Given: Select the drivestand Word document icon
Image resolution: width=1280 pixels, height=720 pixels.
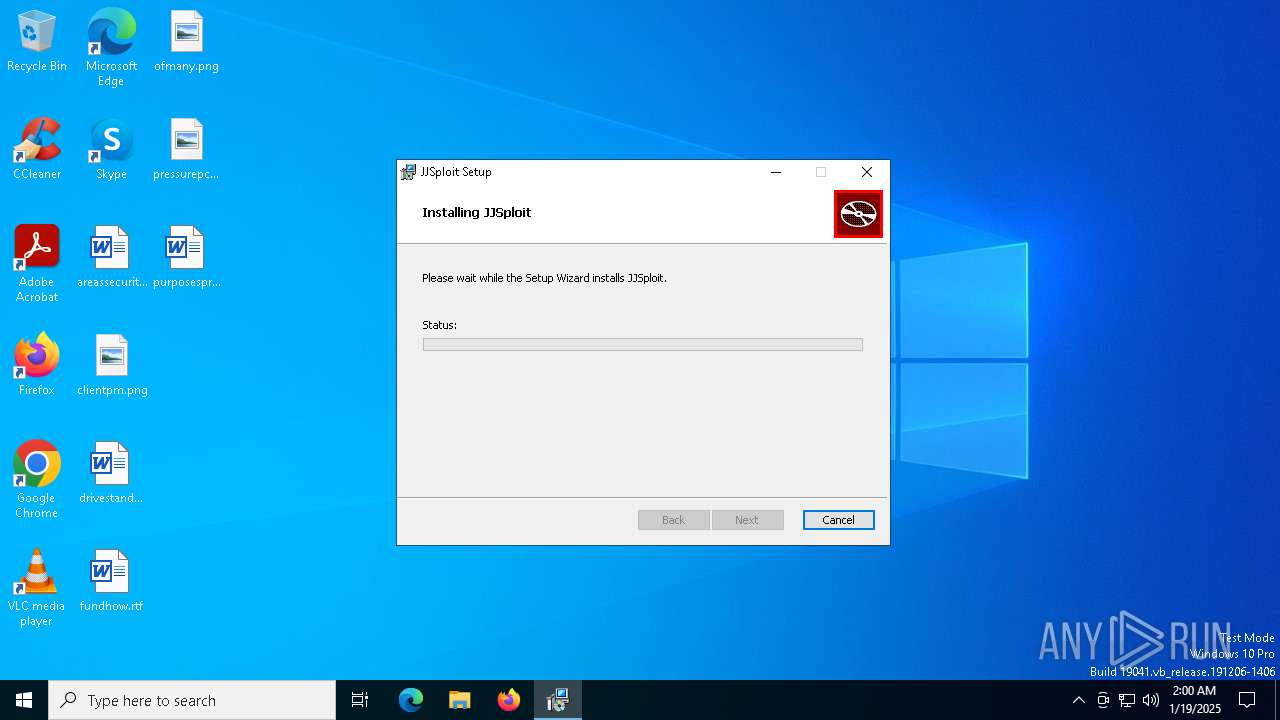Looking at the screenshot, I should [111, 473].
